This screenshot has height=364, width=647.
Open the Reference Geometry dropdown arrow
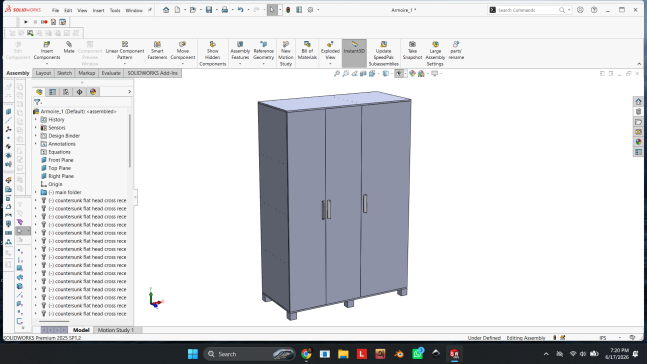coord(263,64)
